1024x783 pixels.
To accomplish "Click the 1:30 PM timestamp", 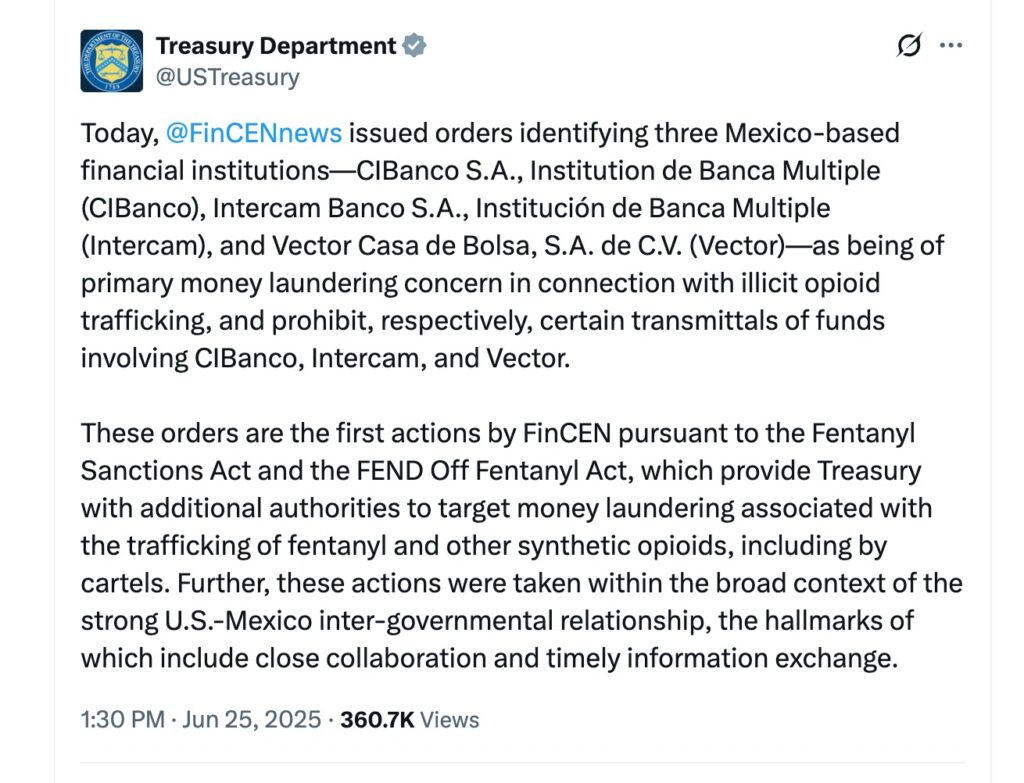I will [x=123, y=719].
